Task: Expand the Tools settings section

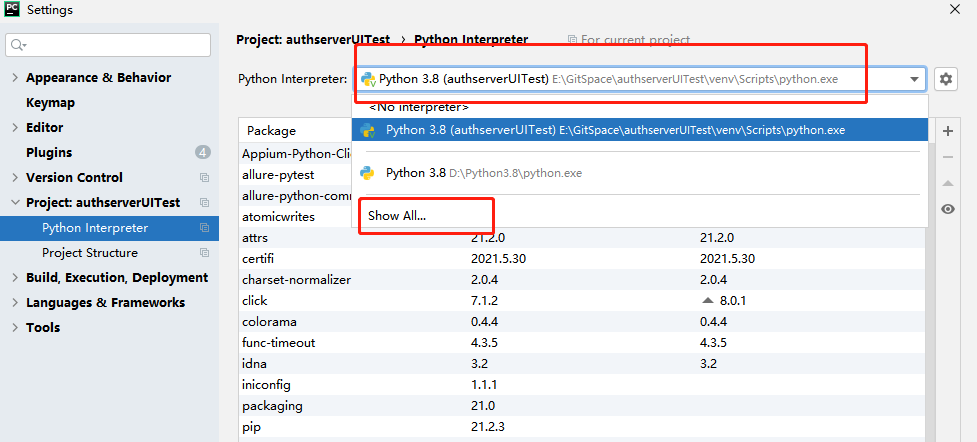Action: tap(16, 327)
